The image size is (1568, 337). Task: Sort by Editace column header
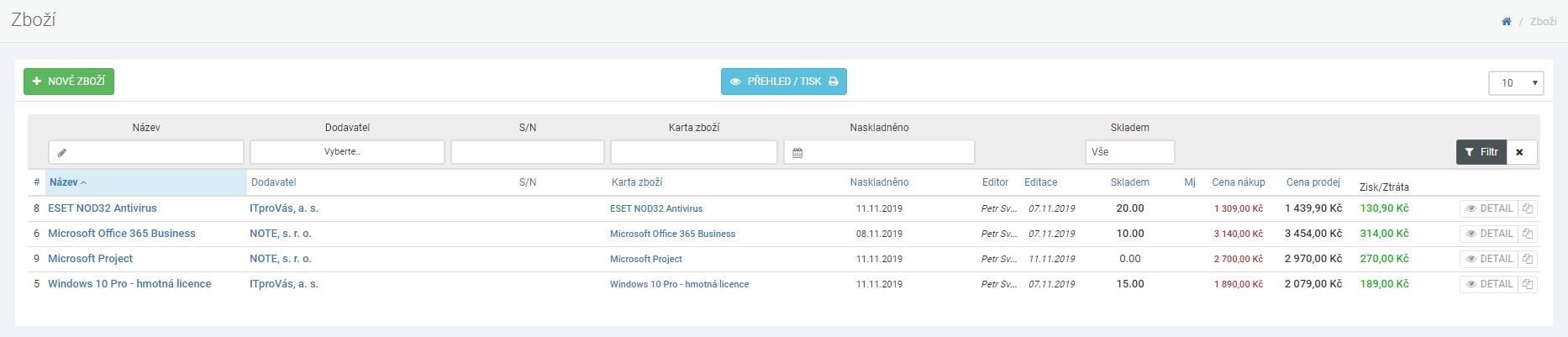pyautogui.click(x=1040, y=182)
